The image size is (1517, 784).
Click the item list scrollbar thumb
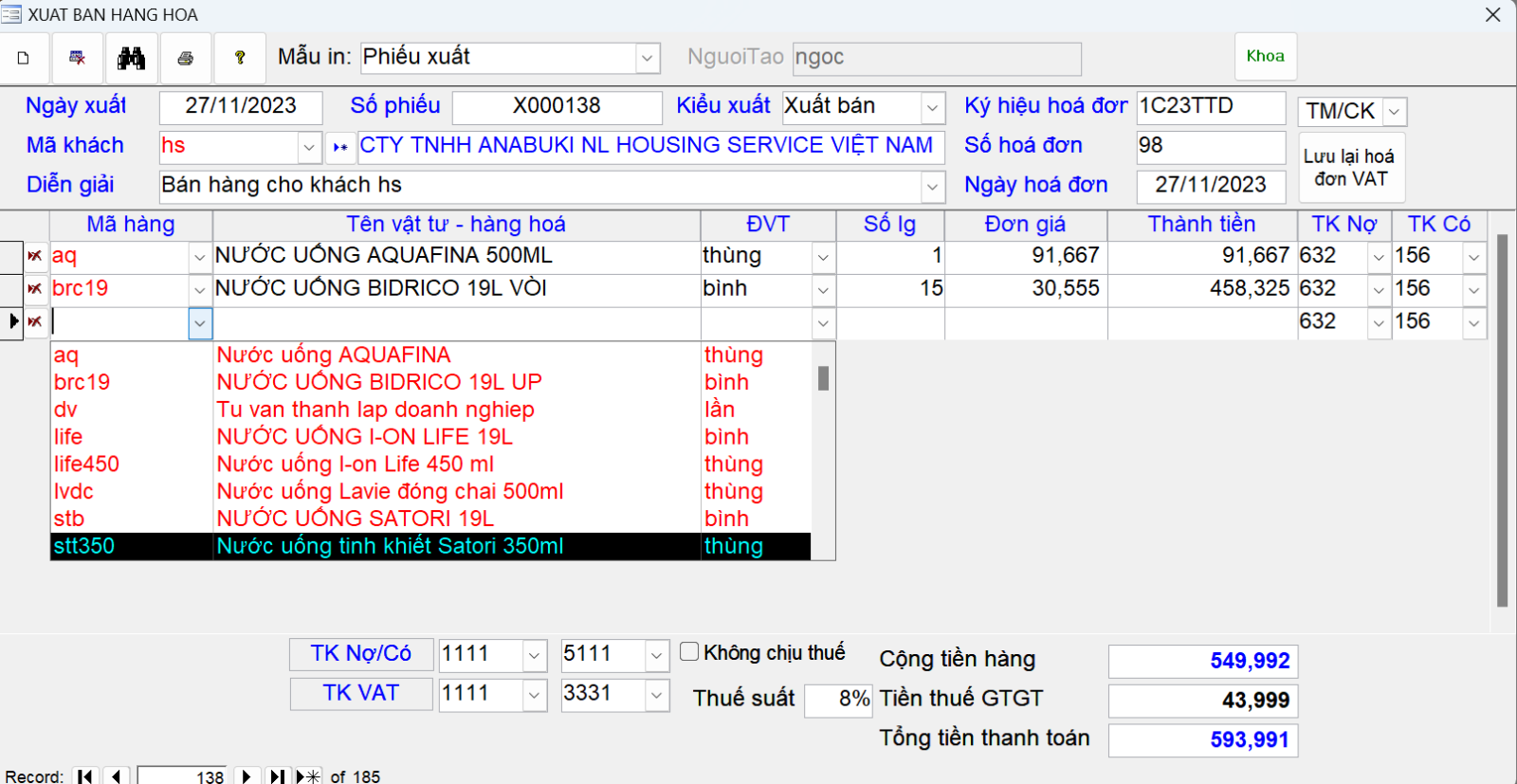click(x=823, y=378)
